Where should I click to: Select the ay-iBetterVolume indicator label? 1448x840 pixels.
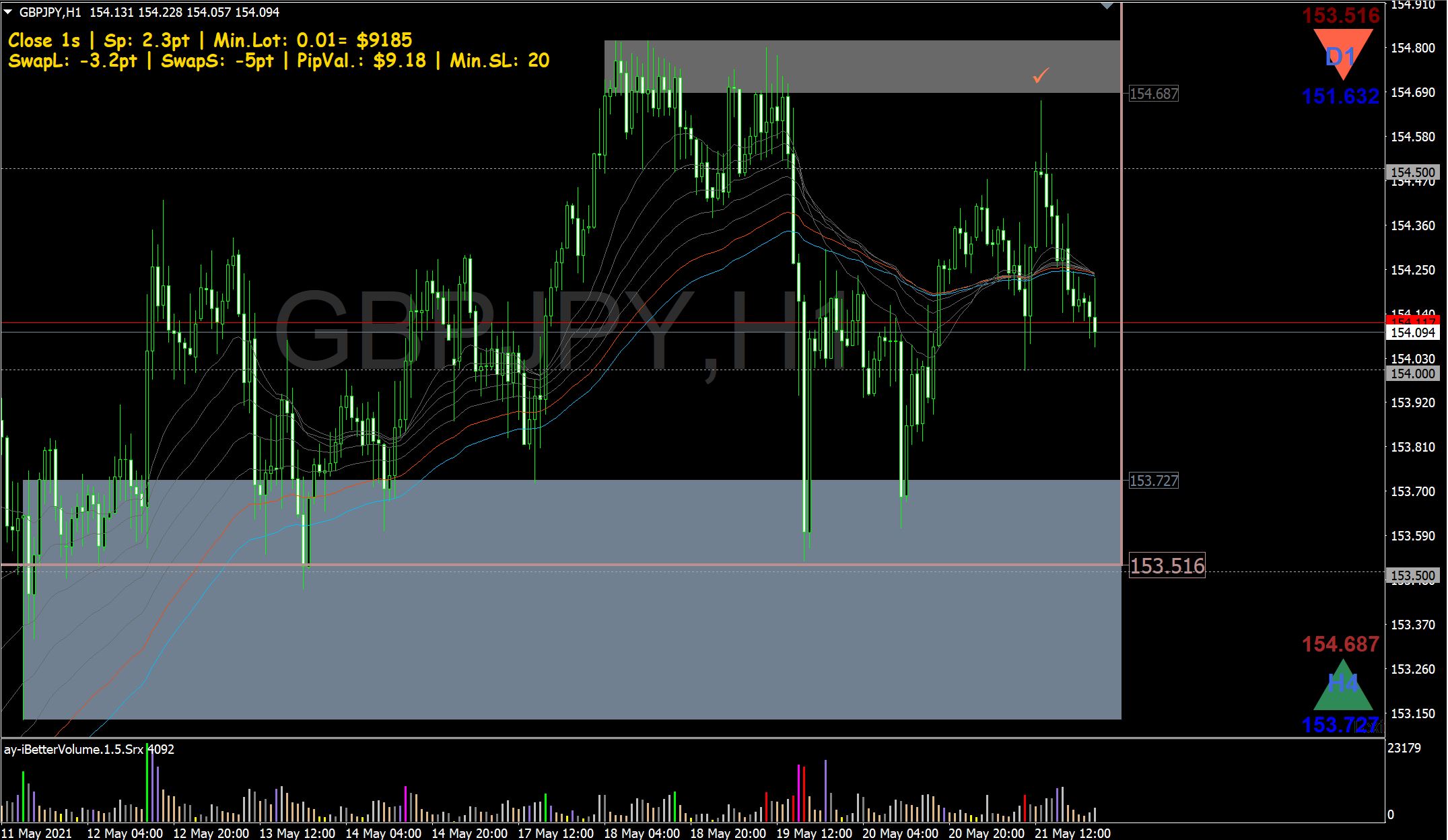coord(74,749)
